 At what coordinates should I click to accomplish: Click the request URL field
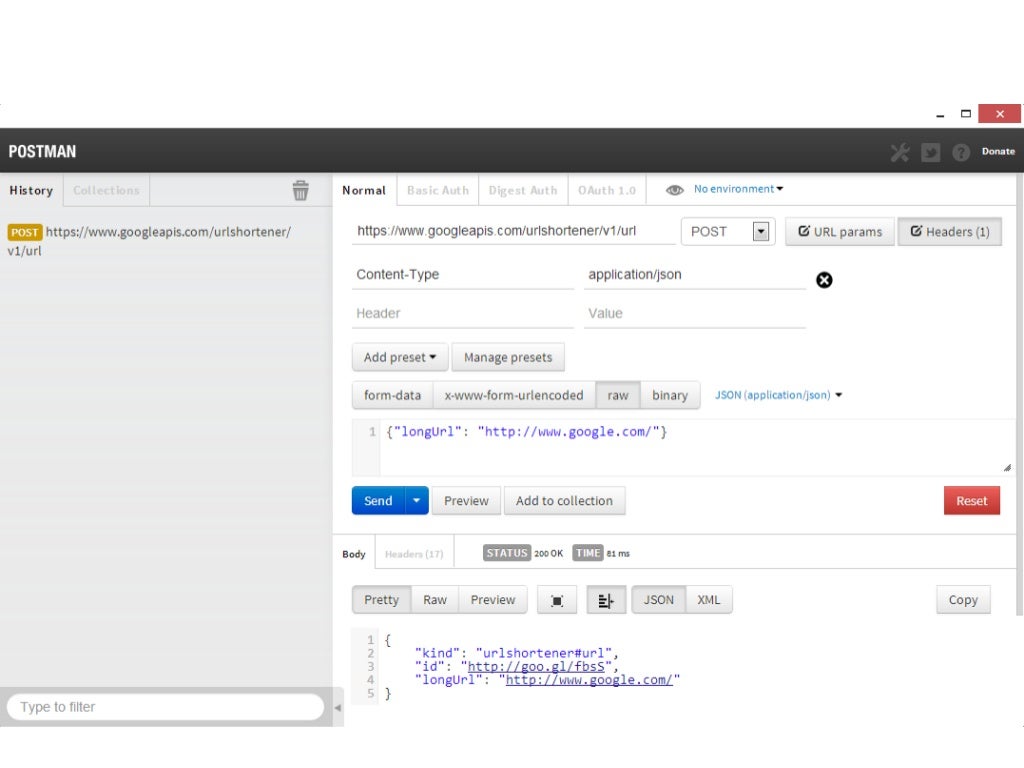tap(513, 231)
